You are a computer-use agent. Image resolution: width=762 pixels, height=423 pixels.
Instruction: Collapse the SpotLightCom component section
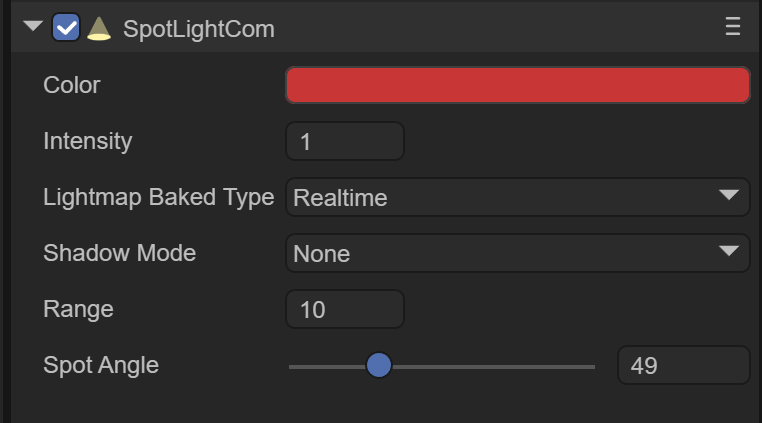pyautogui.click(x=33, y=27)
